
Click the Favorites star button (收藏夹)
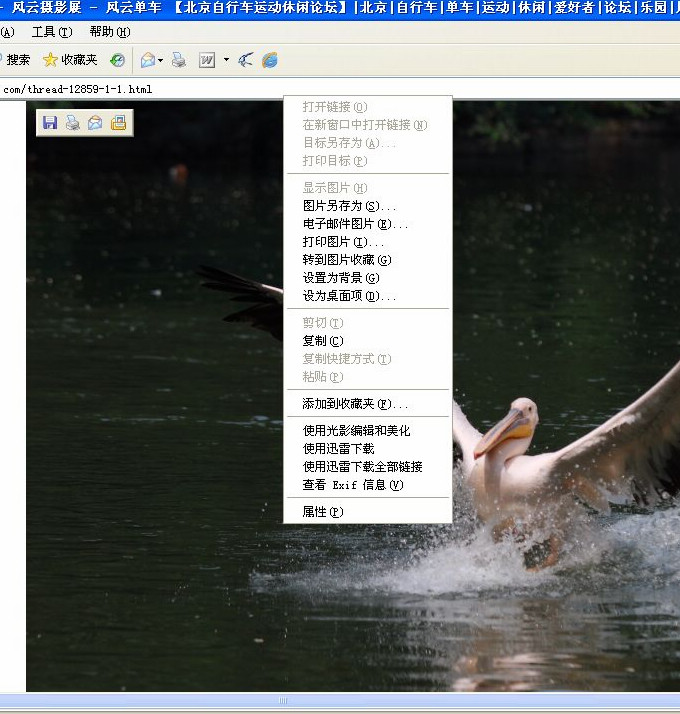(70, 60)
